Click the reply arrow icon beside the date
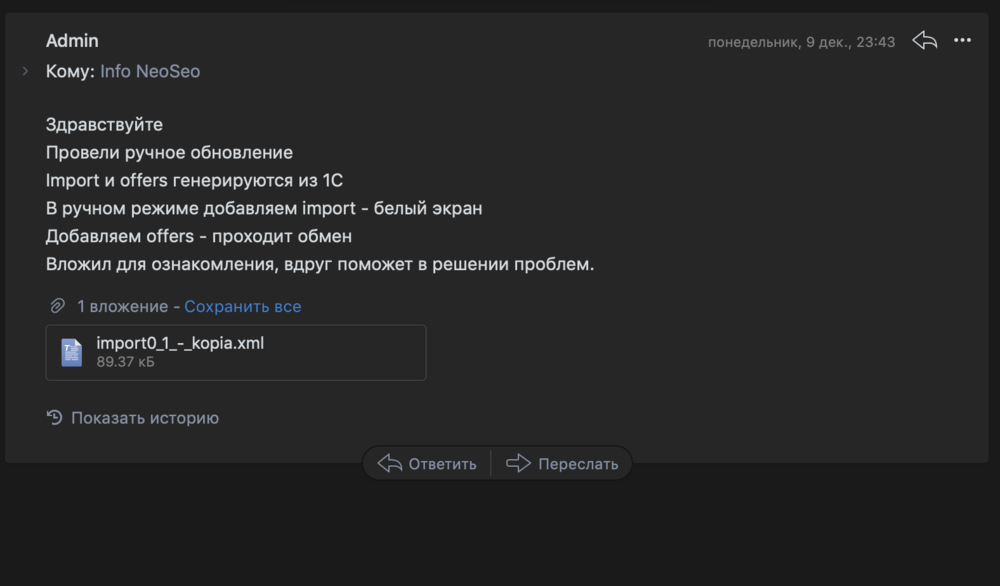 coord(924,41)
